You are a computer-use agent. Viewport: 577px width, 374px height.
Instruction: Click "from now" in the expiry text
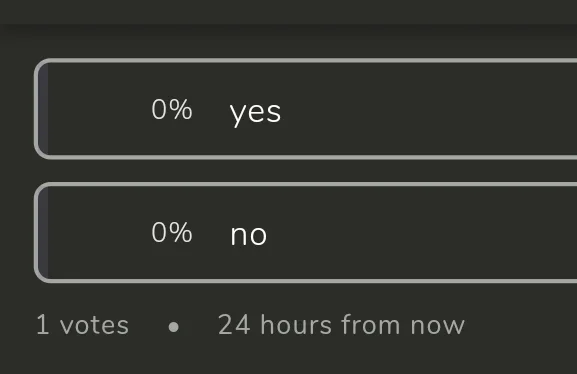[x=403, y=325]
